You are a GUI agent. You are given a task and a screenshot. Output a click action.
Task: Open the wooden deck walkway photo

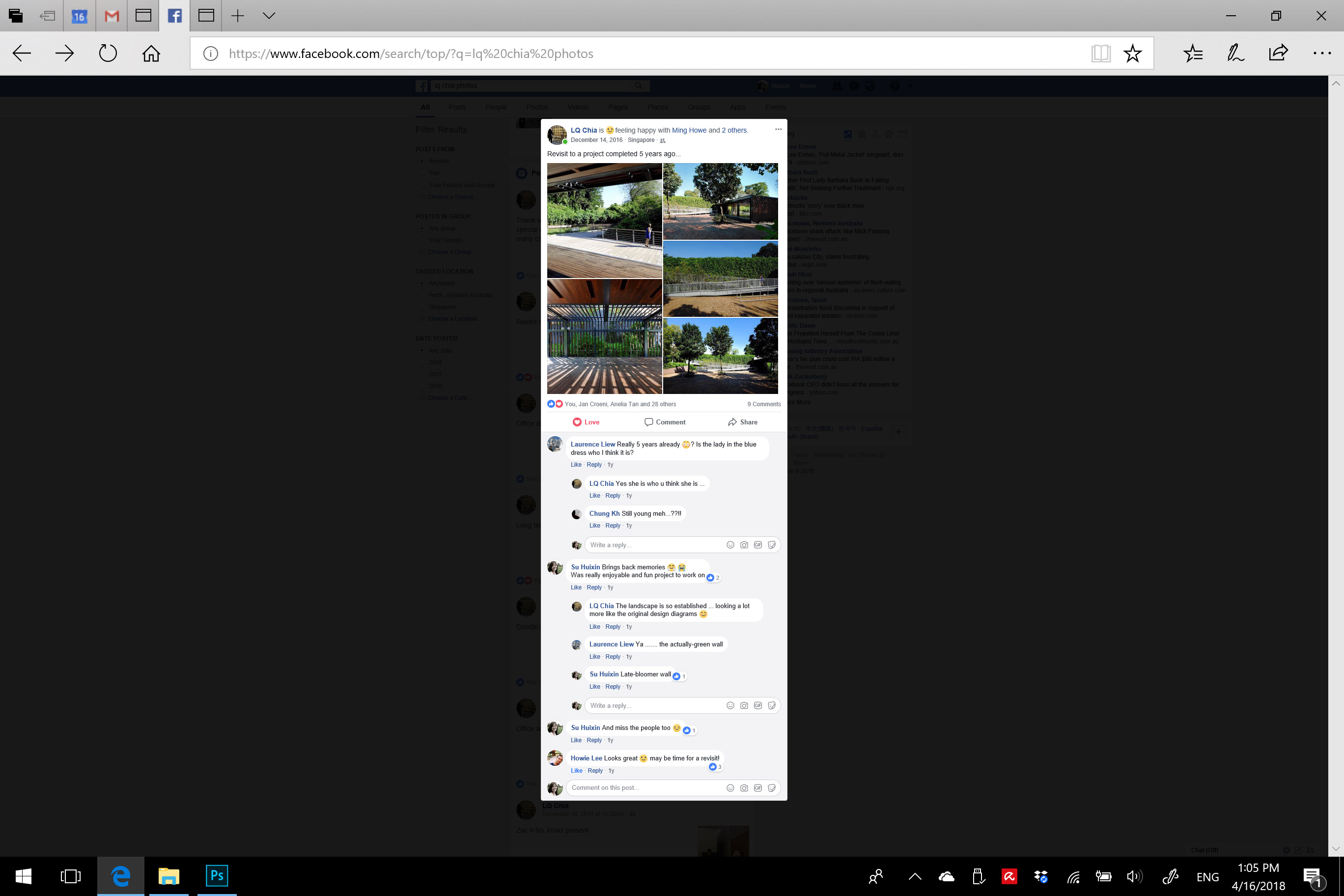click(605, 221)
